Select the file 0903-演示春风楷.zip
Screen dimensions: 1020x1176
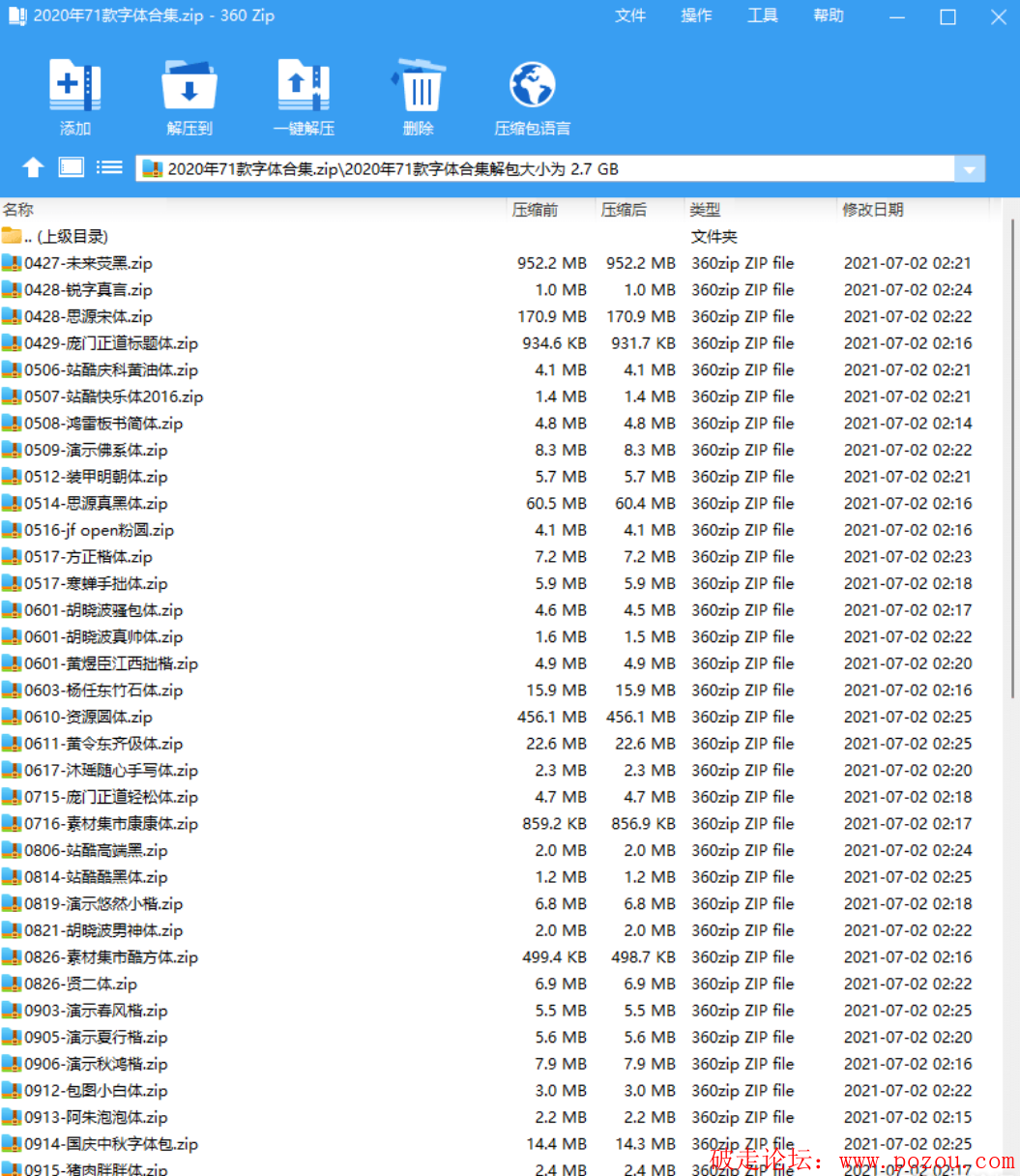96,1011
